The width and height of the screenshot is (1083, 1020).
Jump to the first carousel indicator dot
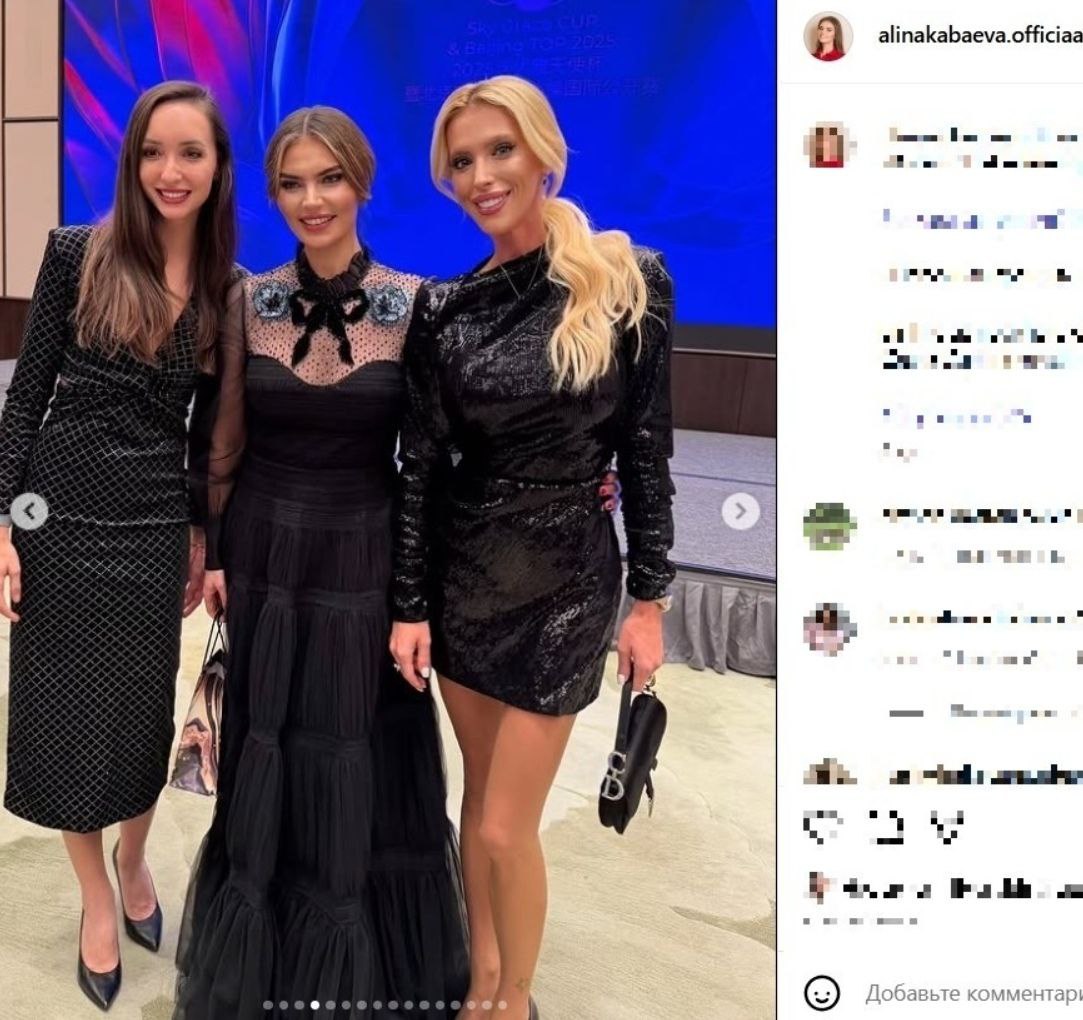[x=267, y=1005]
